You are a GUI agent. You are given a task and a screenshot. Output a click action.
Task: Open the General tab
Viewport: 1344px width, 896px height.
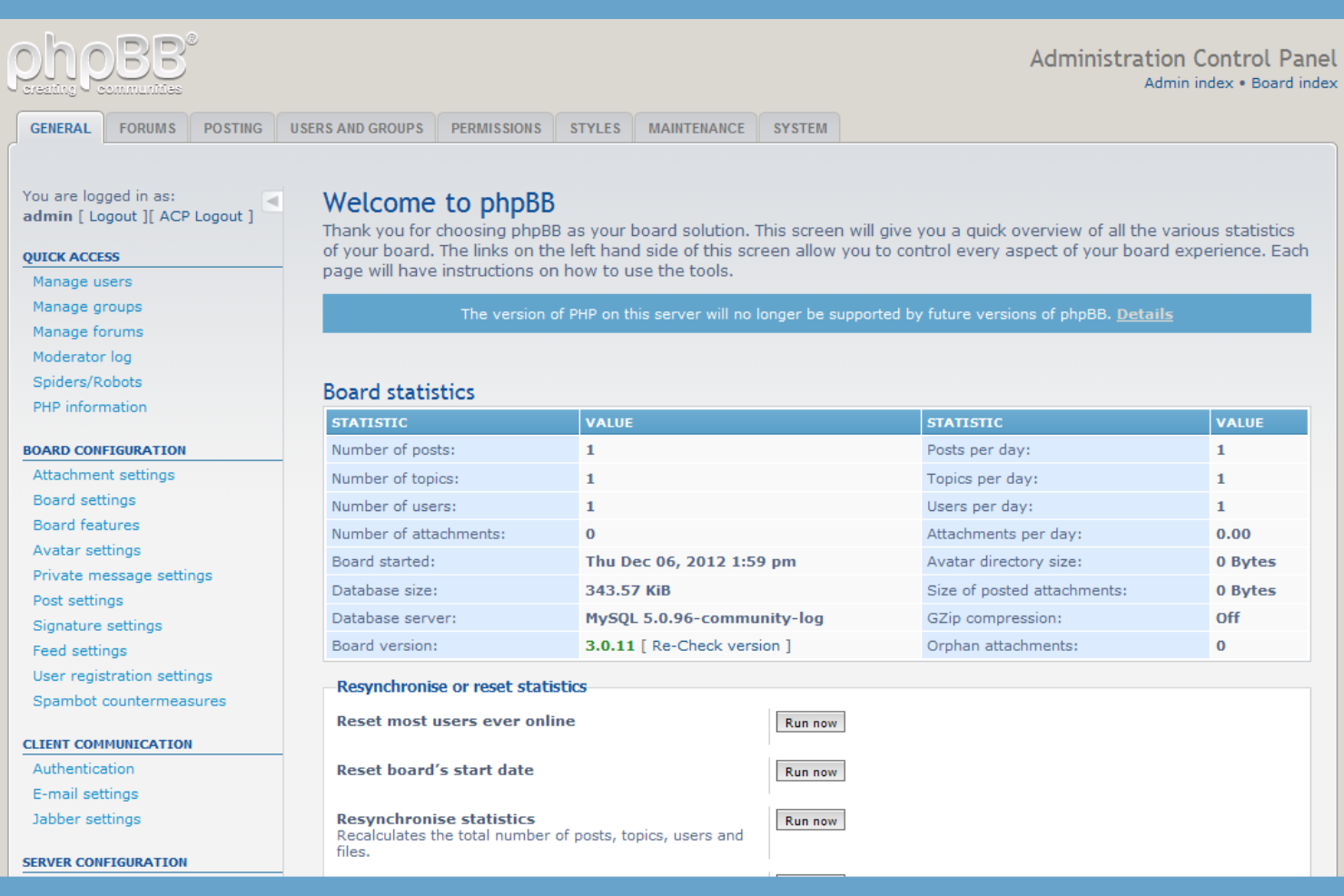[x=60, y=128]
